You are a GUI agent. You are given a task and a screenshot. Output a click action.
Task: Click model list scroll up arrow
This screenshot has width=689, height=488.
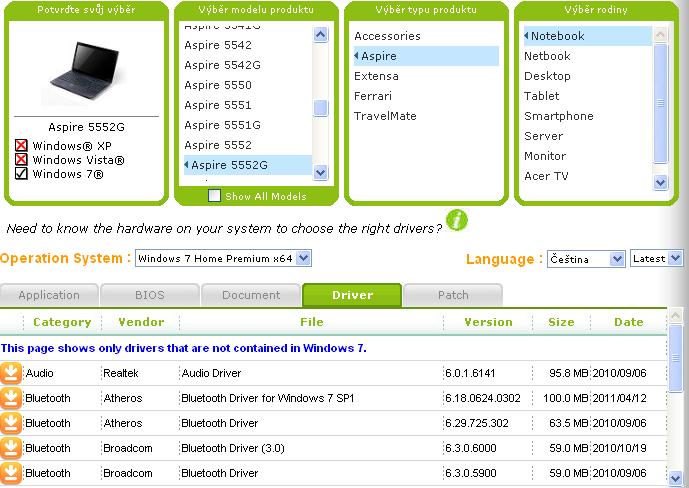coord(321,35)
